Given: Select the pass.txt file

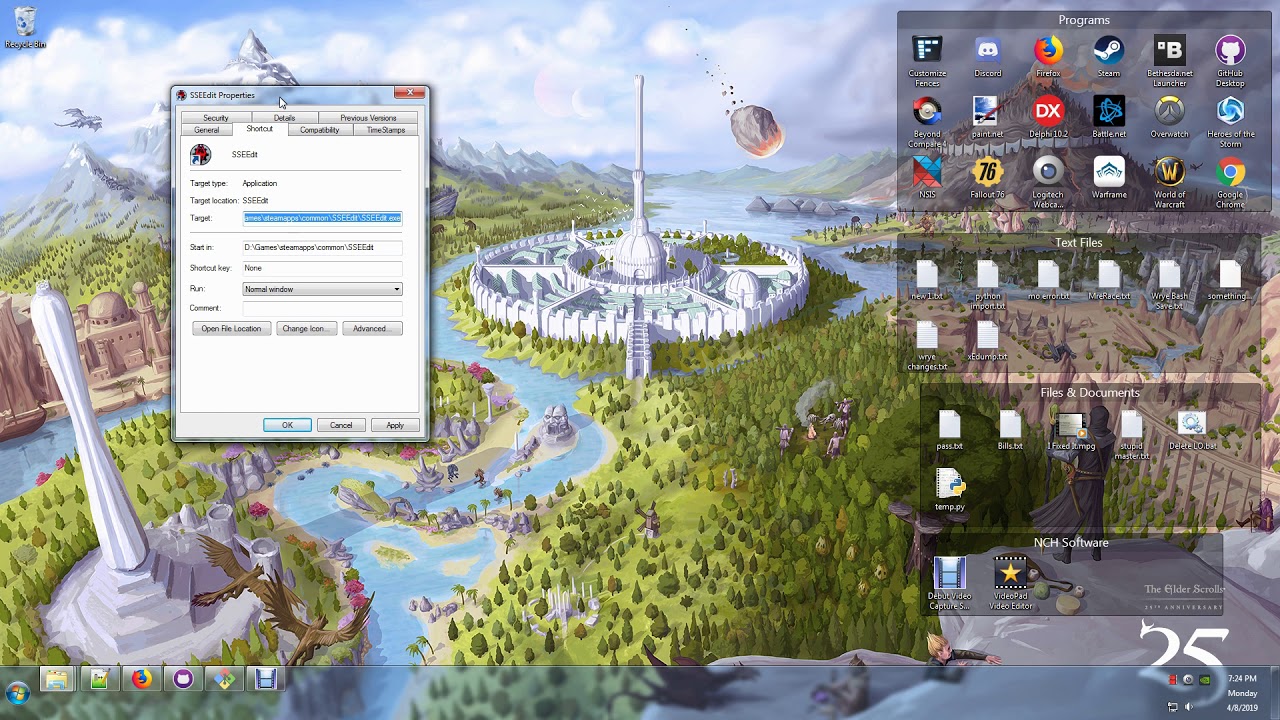Looking at the screenshot, I should pos(950,430).
